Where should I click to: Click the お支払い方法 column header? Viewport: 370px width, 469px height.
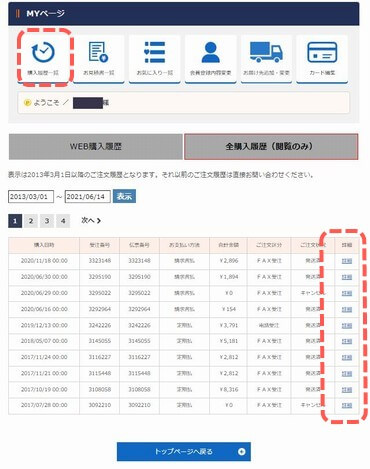point(184,245)
